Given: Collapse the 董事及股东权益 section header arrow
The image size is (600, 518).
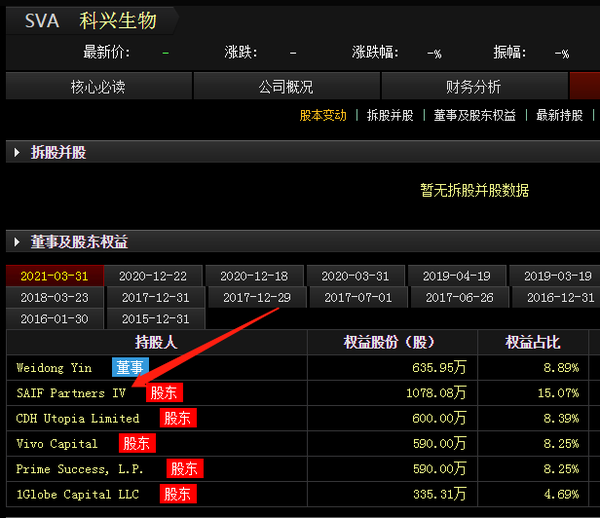Looking at the screenshot, I should (17, 242).
